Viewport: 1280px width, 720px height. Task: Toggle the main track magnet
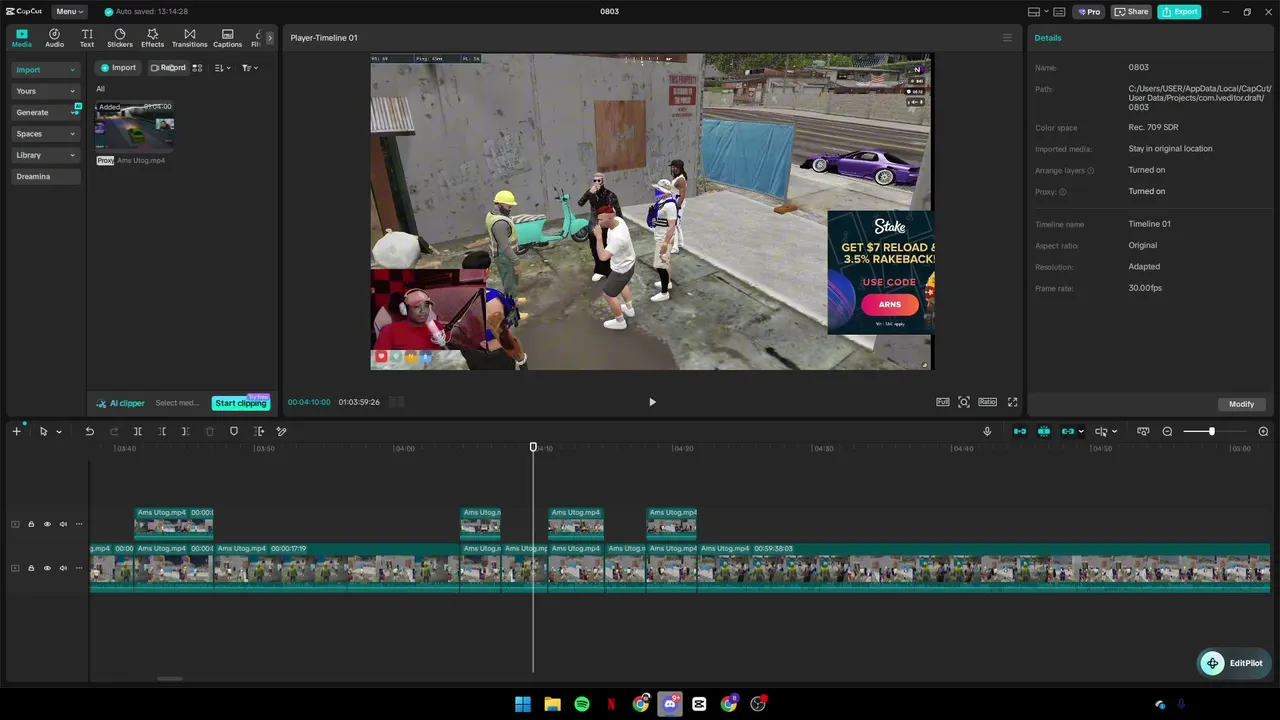(1020, 432)
